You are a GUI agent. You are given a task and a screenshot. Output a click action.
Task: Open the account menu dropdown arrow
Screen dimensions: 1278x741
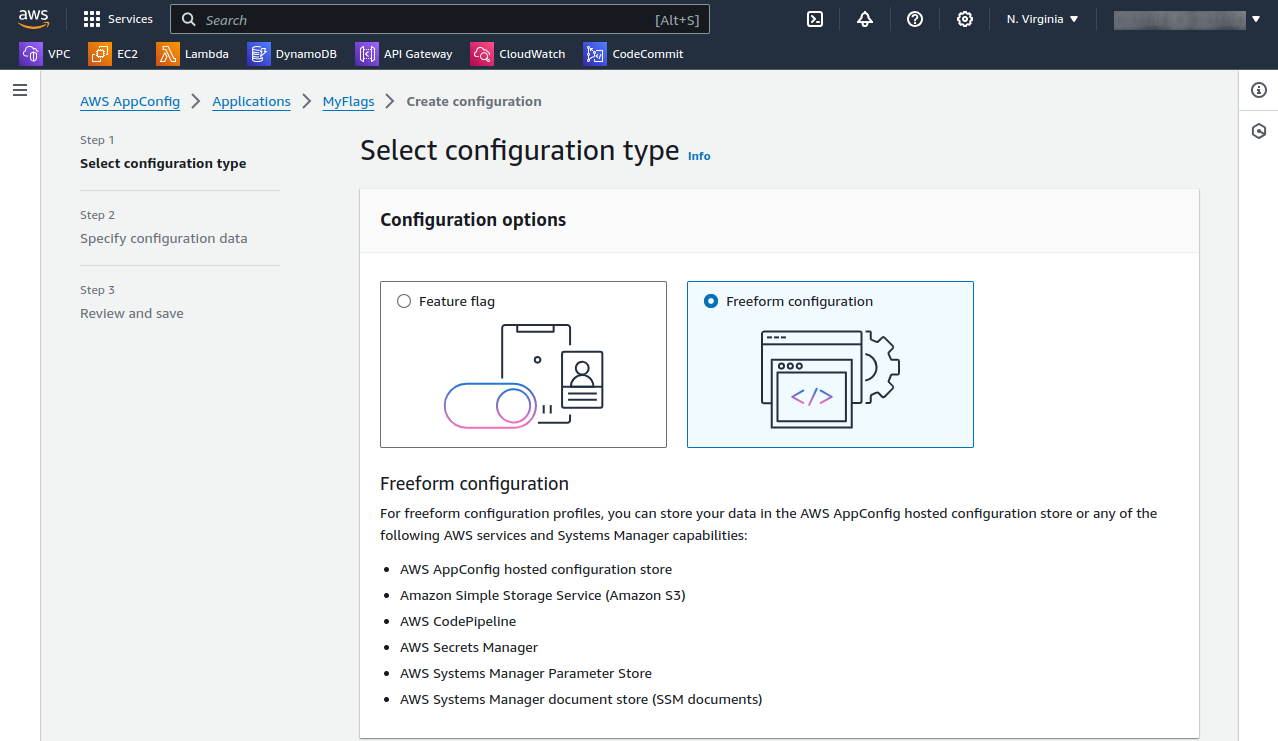[x=1256, y=19]
